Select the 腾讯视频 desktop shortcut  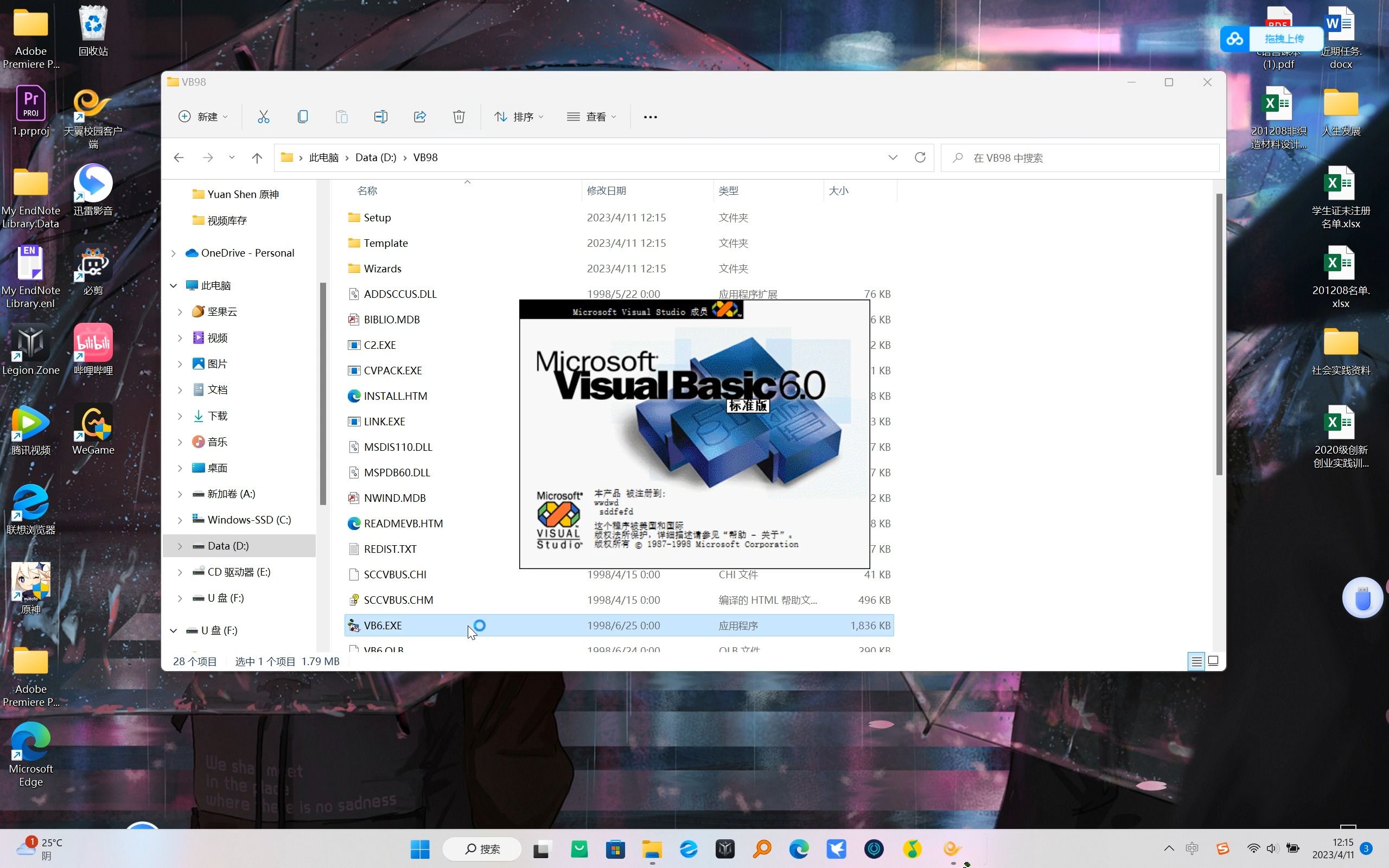31,430
